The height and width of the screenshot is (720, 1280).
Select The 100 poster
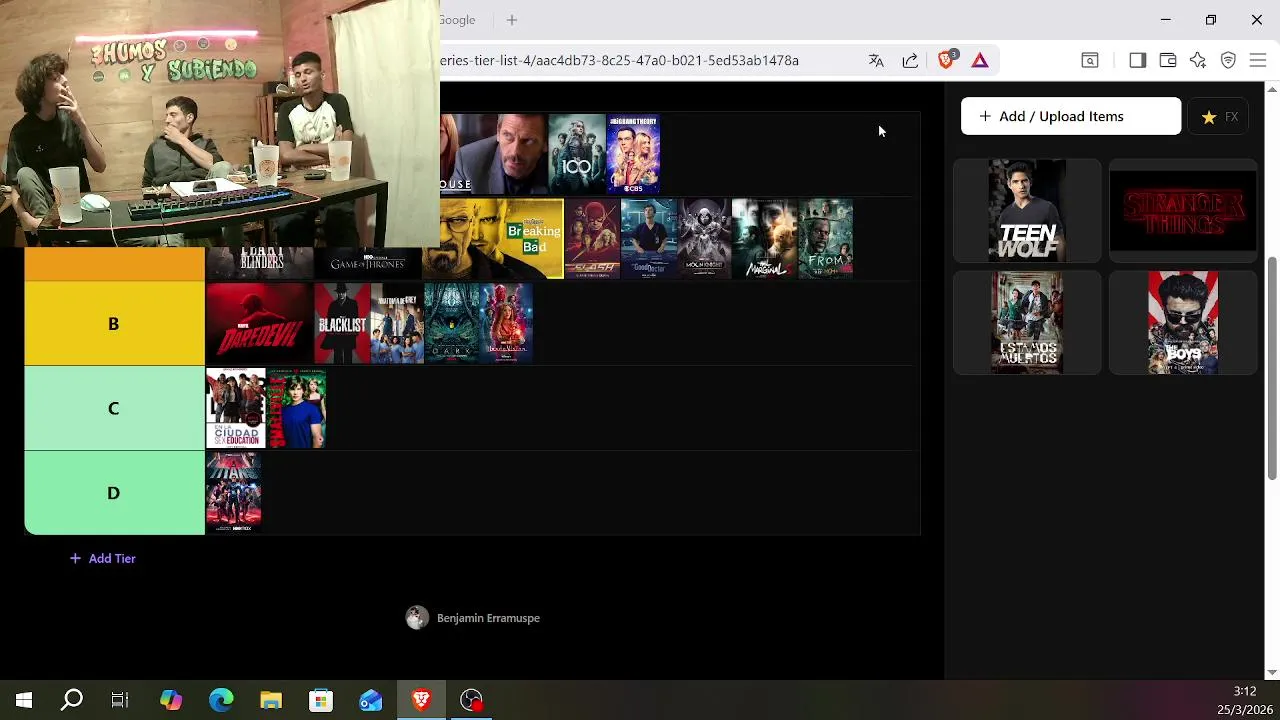coord(577,154)
